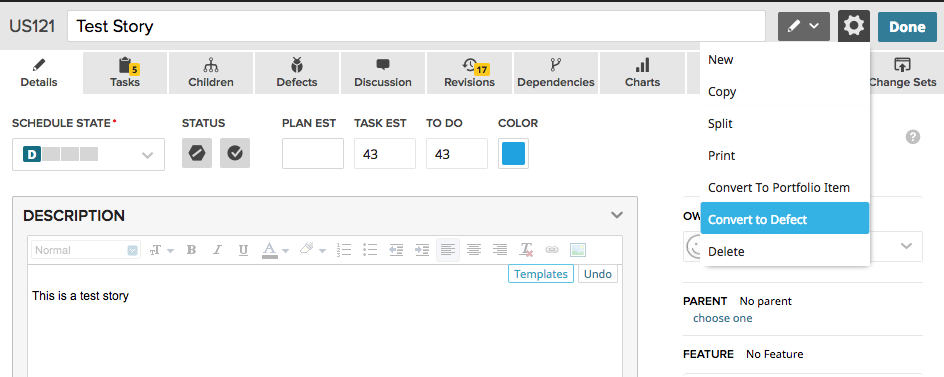Expand the highlight color dropdown arrow
This screenshot has width=944, height=377.
pyautogui.click(x=323, y=251)
